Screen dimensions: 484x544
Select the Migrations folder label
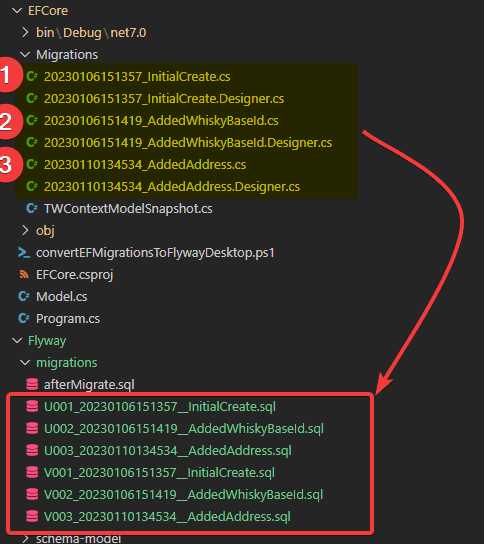pos(67,55)
